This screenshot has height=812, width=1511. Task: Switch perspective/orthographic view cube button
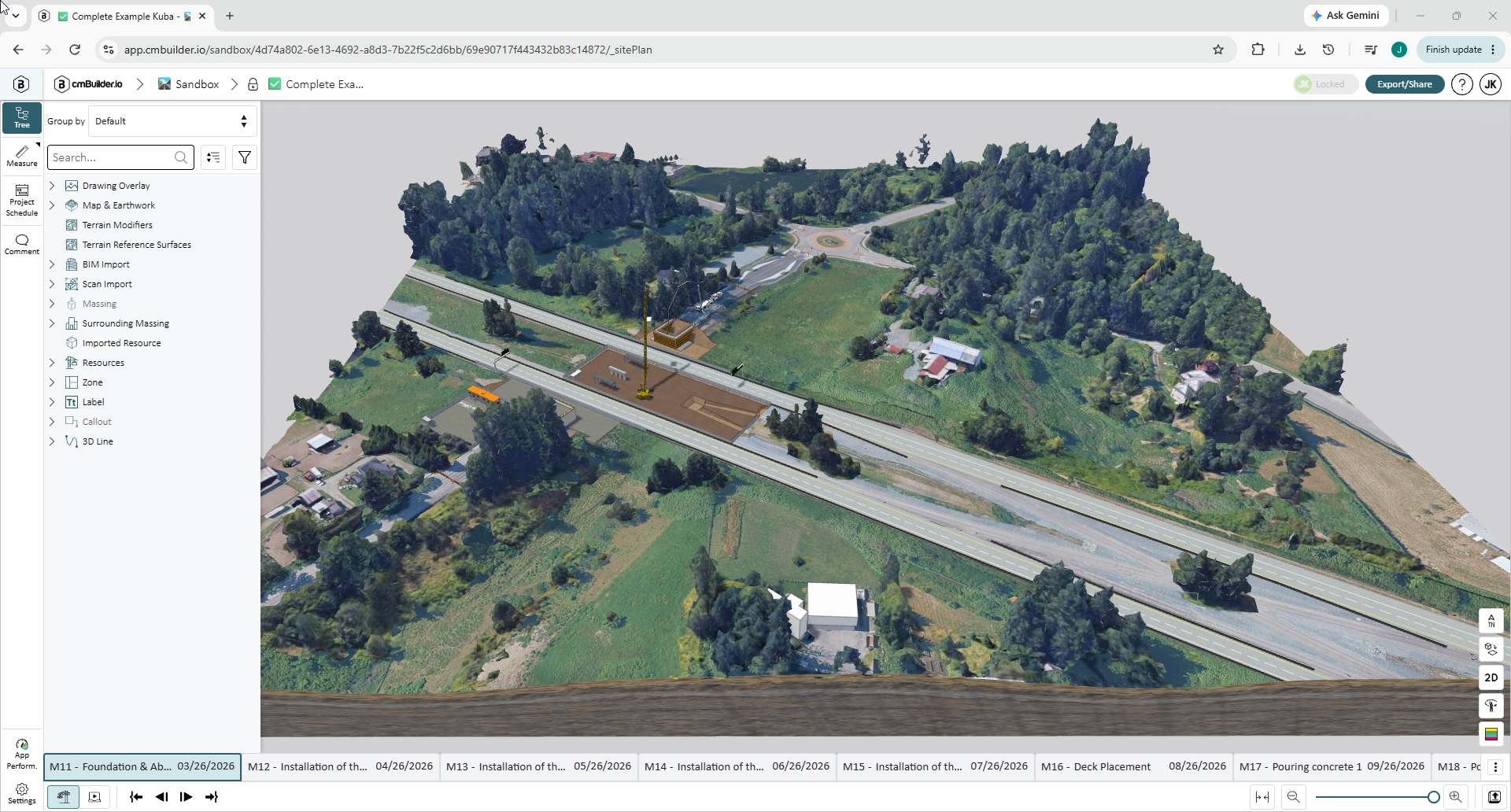click(x=1491, y=649)
